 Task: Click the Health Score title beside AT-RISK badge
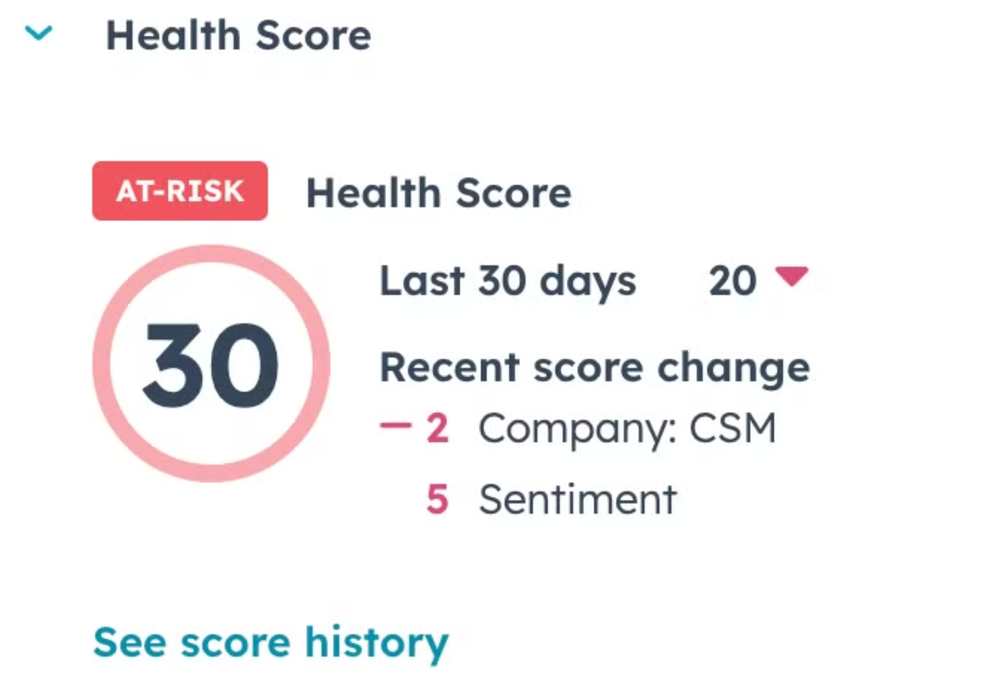(x=438, y=193)
